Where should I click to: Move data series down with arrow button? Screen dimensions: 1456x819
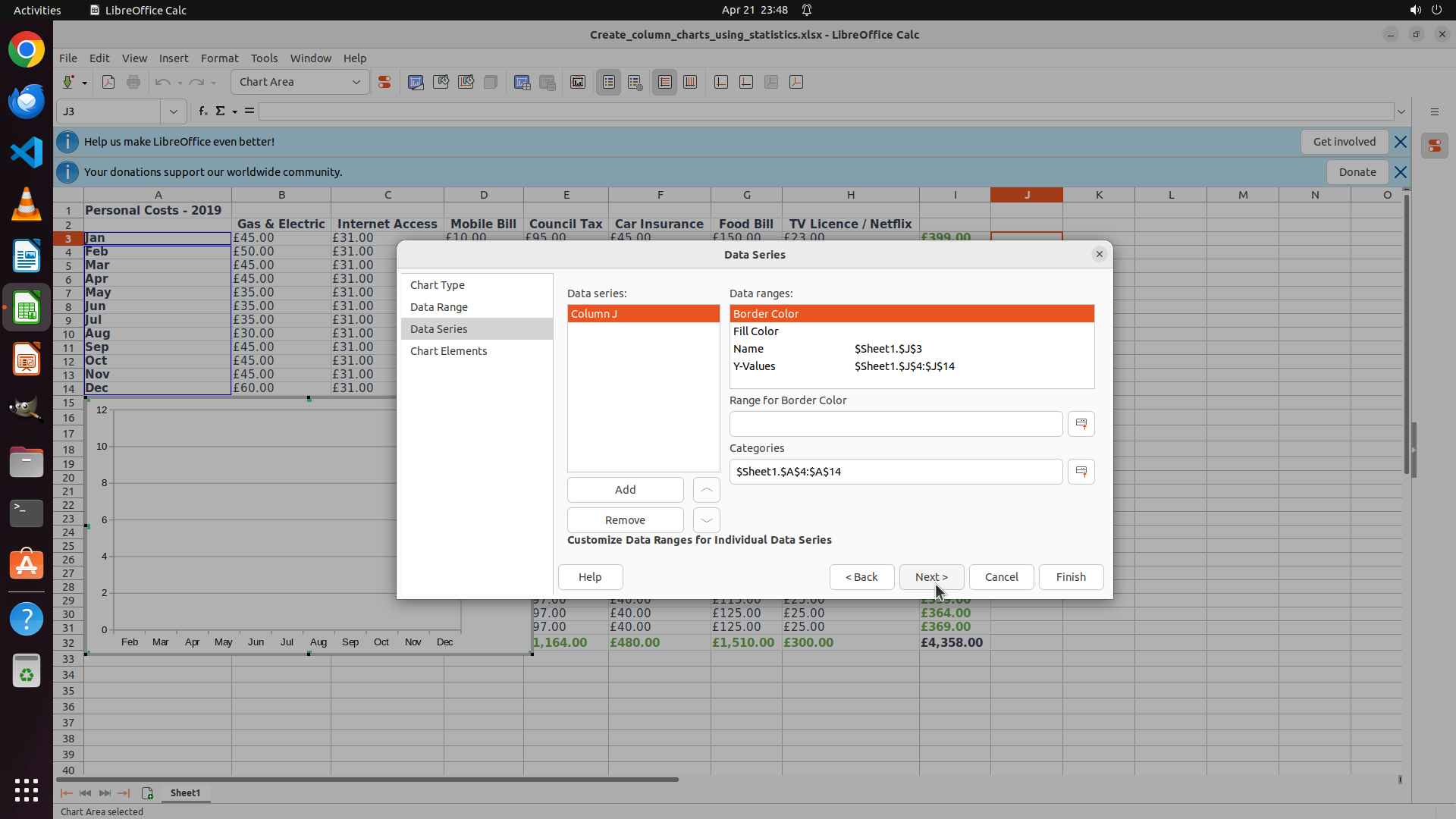pos(706,520)
